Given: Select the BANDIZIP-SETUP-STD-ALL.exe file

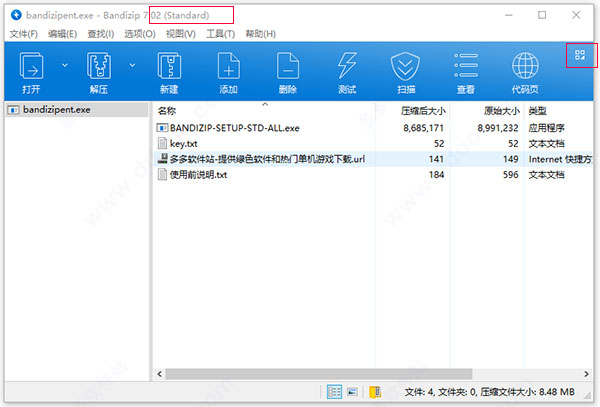Looking at the screenshot, I should [235, 128].
